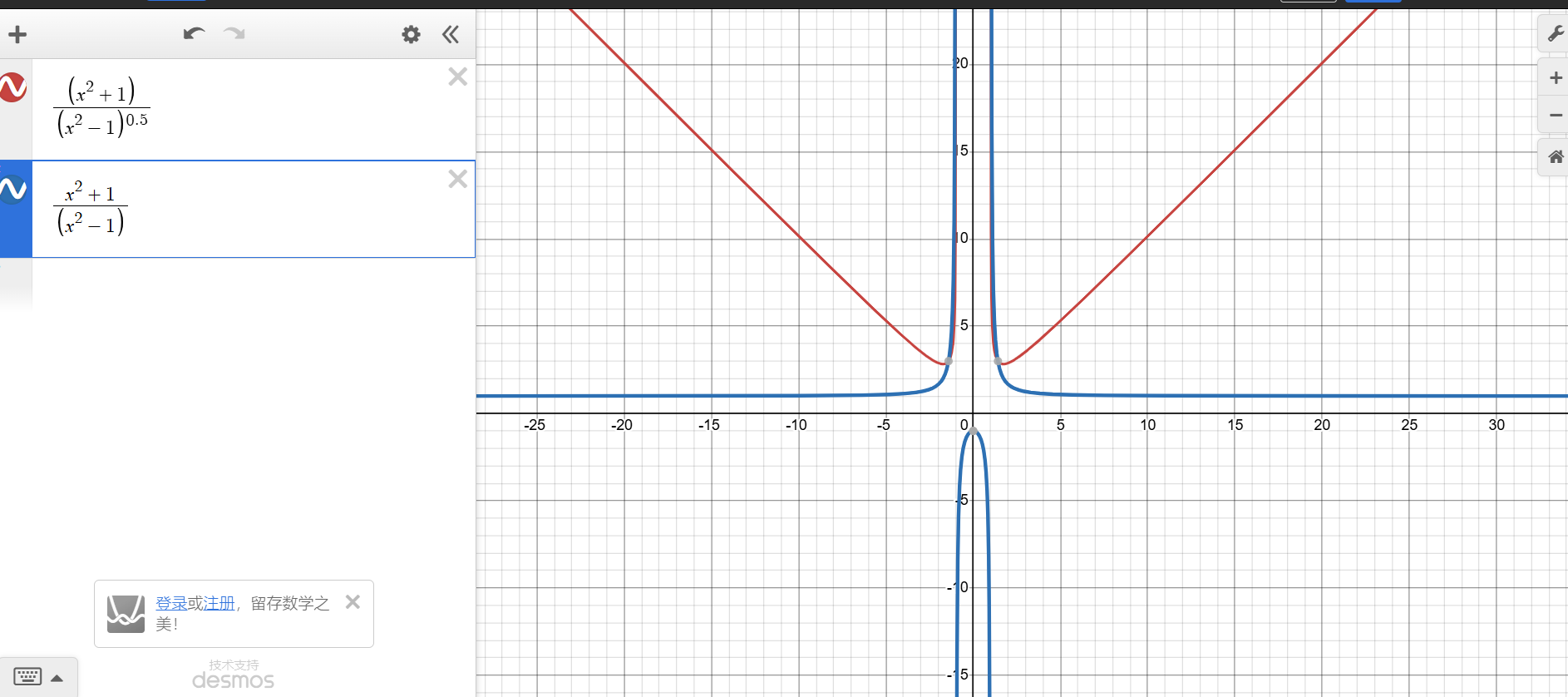Zoom in on the graph
The image size is (1568, 697).
point(1555,78)
